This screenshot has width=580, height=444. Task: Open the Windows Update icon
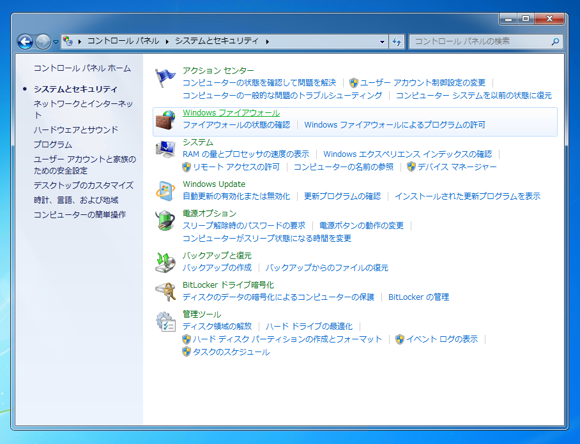(165, 191)
